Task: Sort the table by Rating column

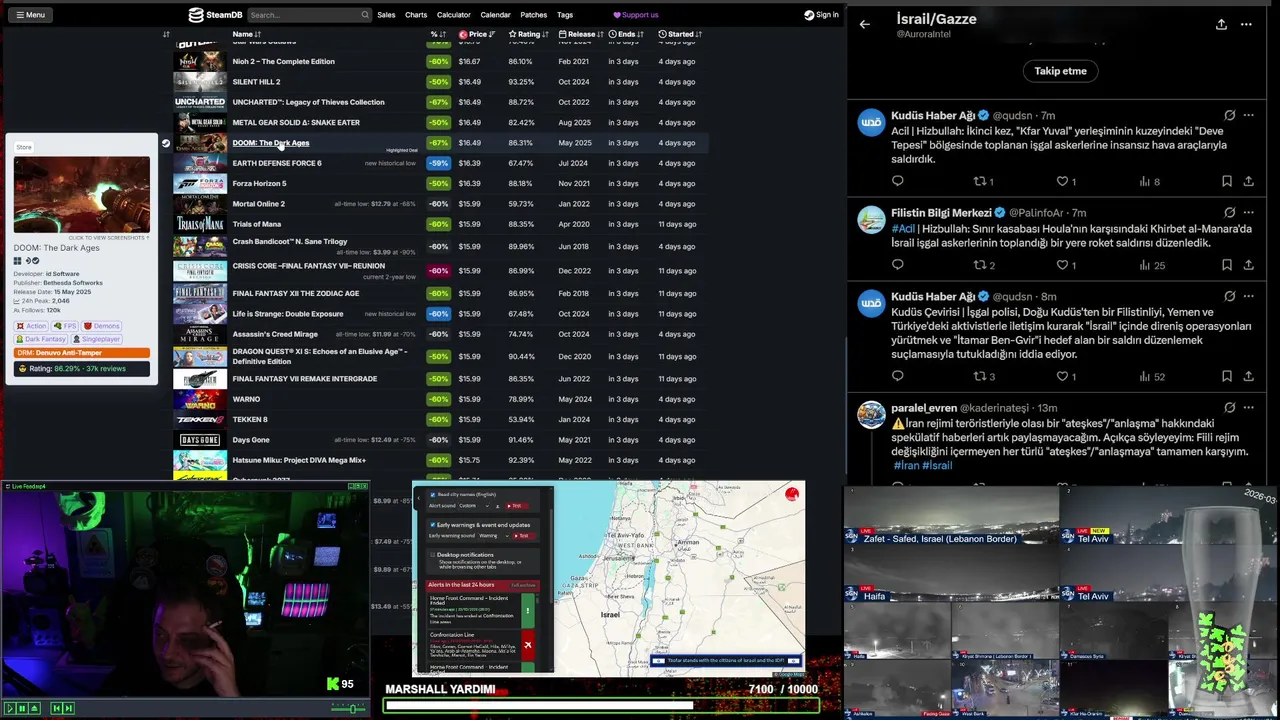Action: (527, 34)
